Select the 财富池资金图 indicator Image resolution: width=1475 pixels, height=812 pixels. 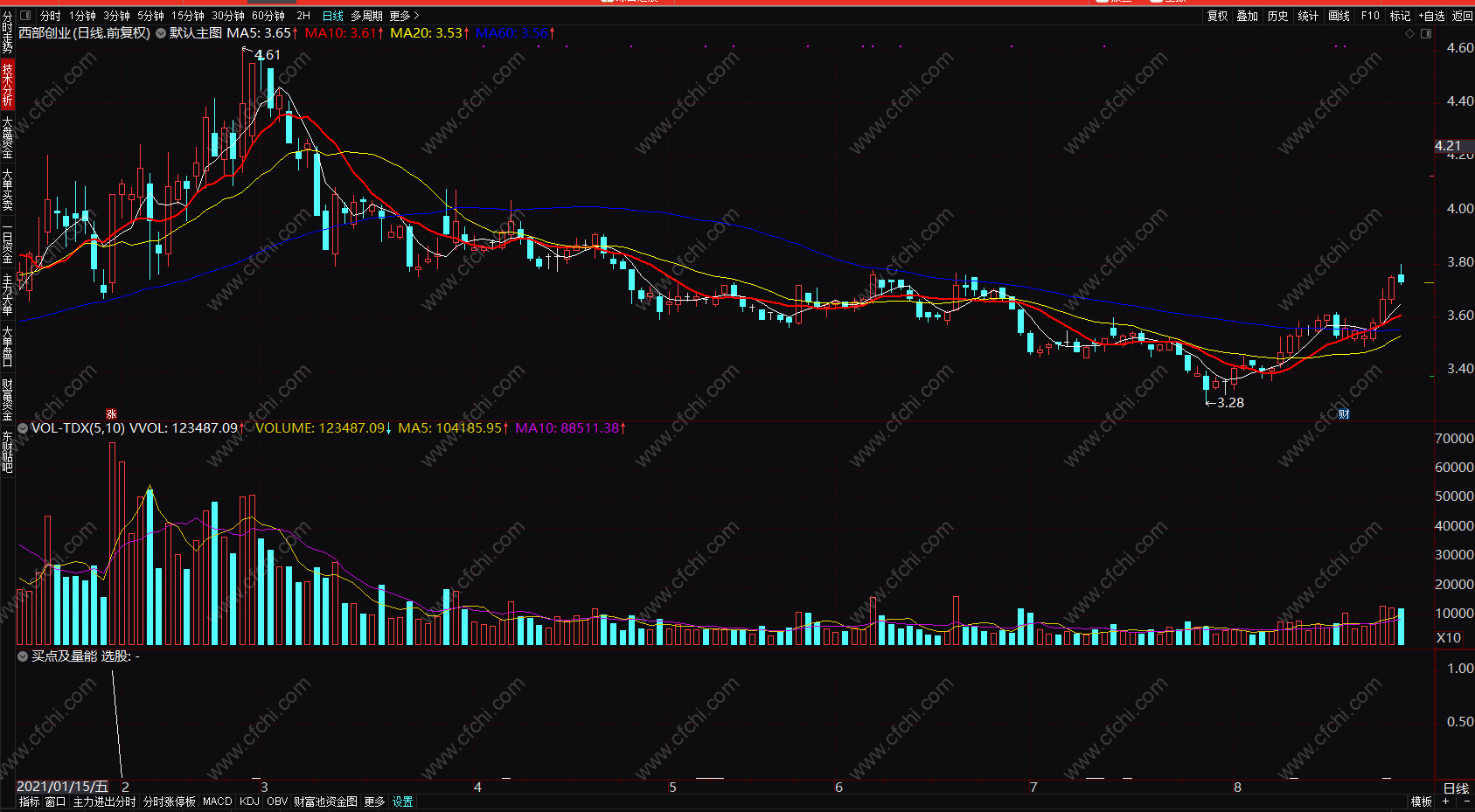(x=325, y=802)
